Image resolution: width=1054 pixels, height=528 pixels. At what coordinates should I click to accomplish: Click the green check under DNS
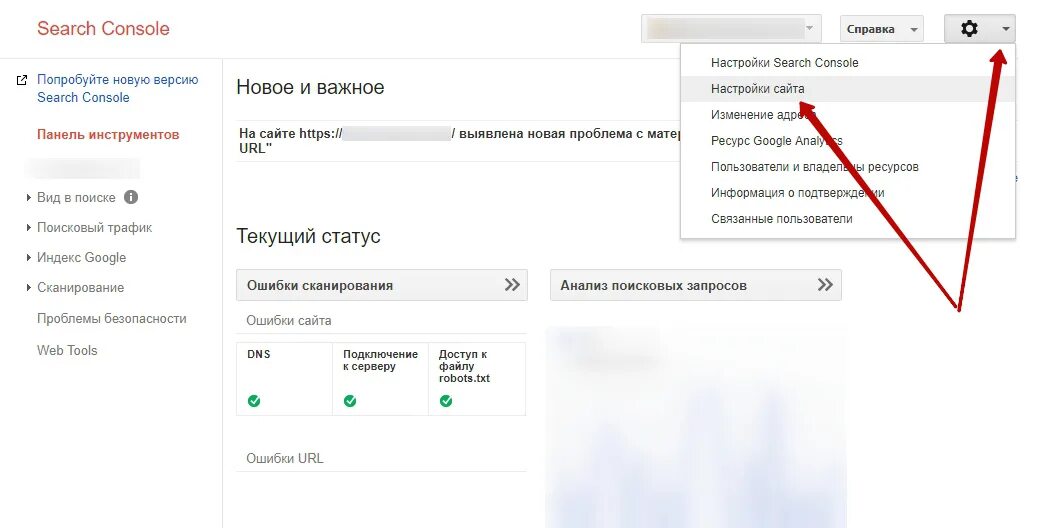pyautogui.click(x=254, y=401)
